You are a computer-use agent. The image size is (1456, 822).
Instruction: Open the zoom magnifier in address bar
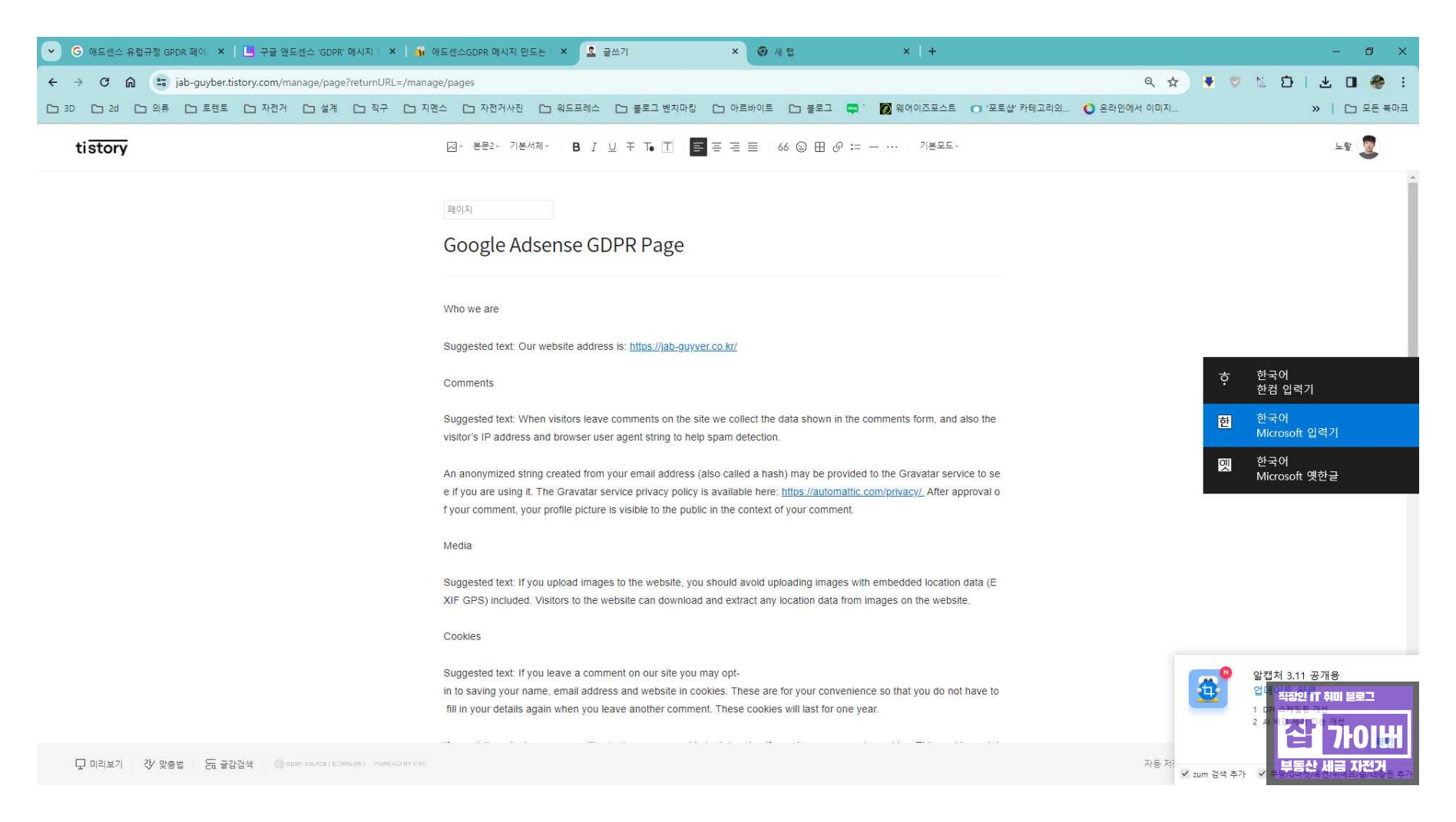pyautogui.click(x=1150, y=82)
